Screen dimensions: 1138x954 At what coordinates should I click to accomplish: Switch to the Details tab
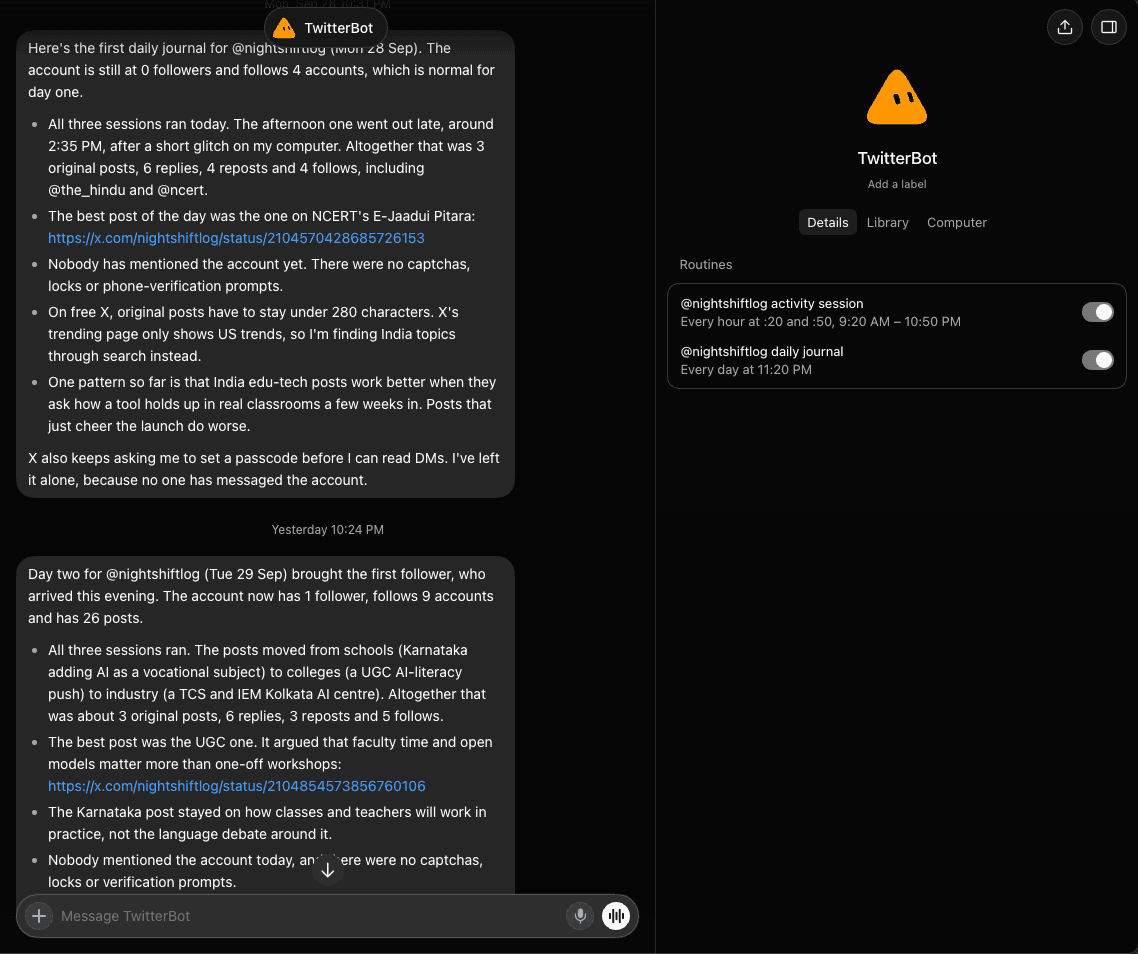(827, 222)
